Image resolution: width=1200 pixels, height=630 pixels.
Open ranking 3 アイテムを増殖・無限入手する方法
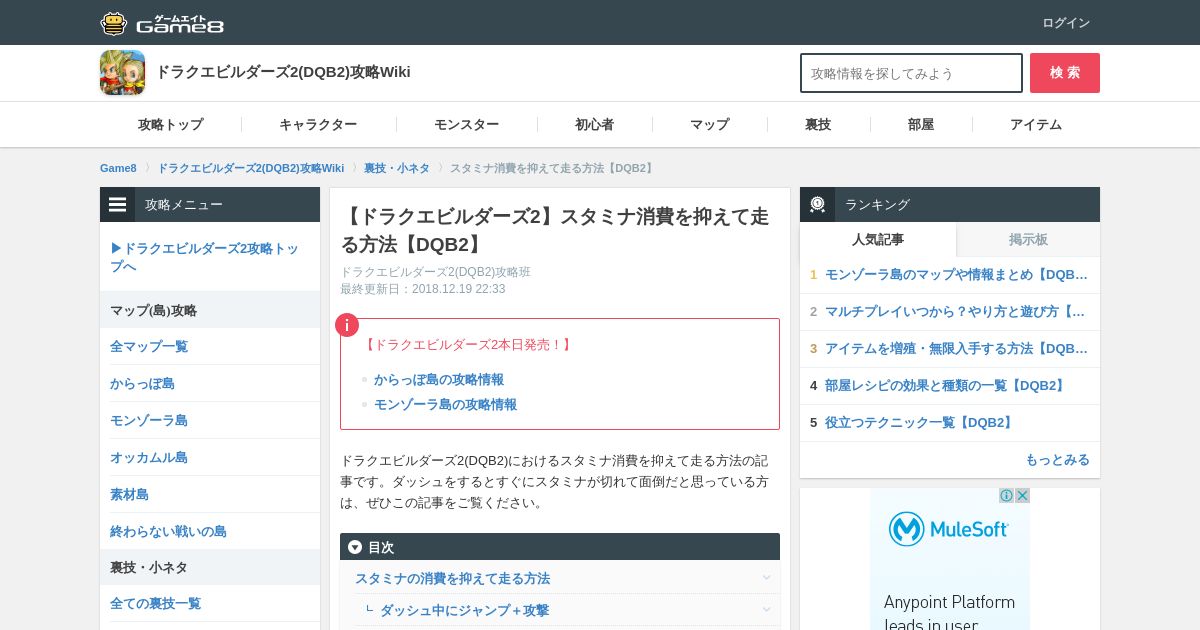tap(956, 348)
